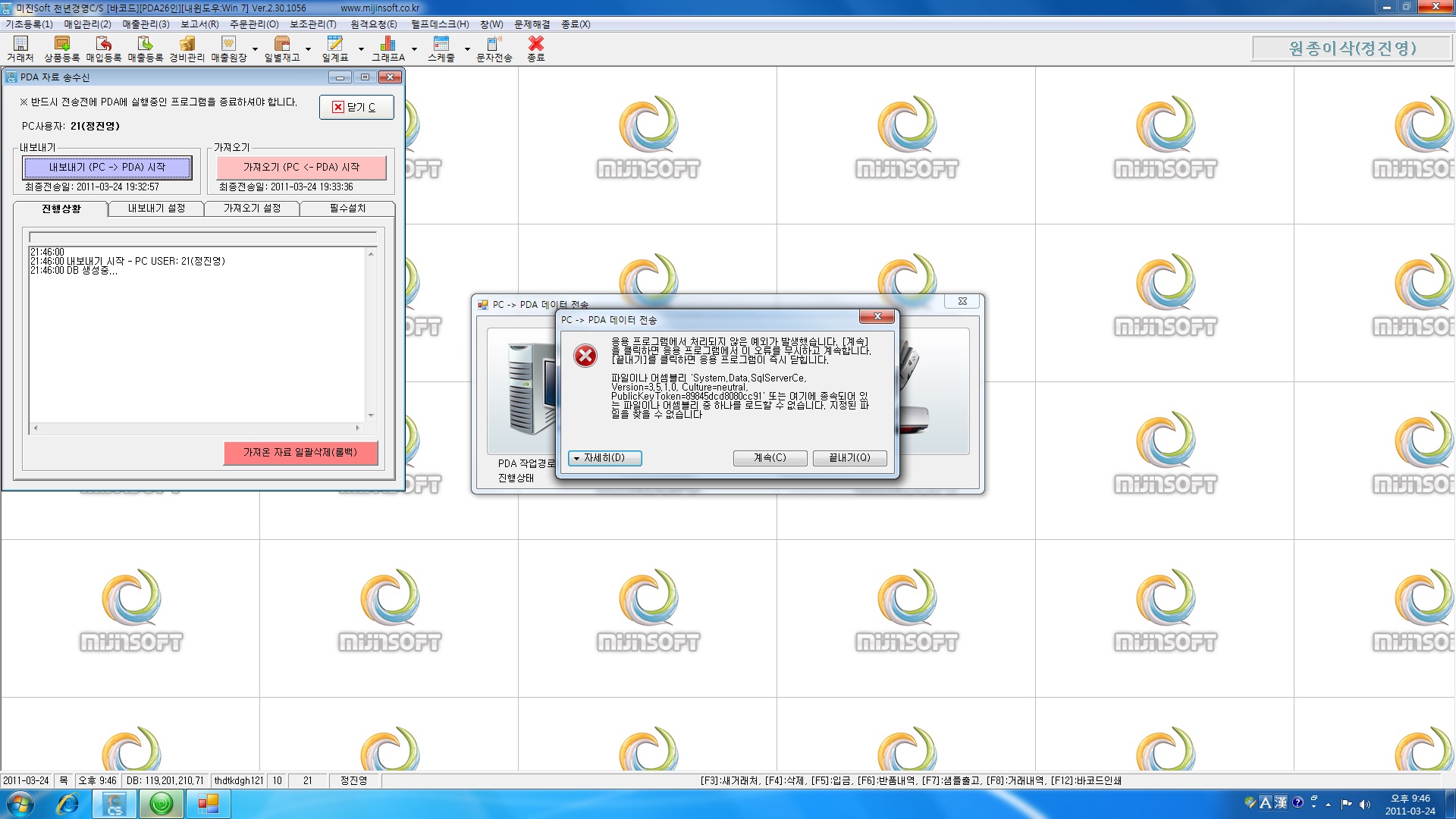Close the error message dialog
1456x819 pixels.
tap(877, 317)
